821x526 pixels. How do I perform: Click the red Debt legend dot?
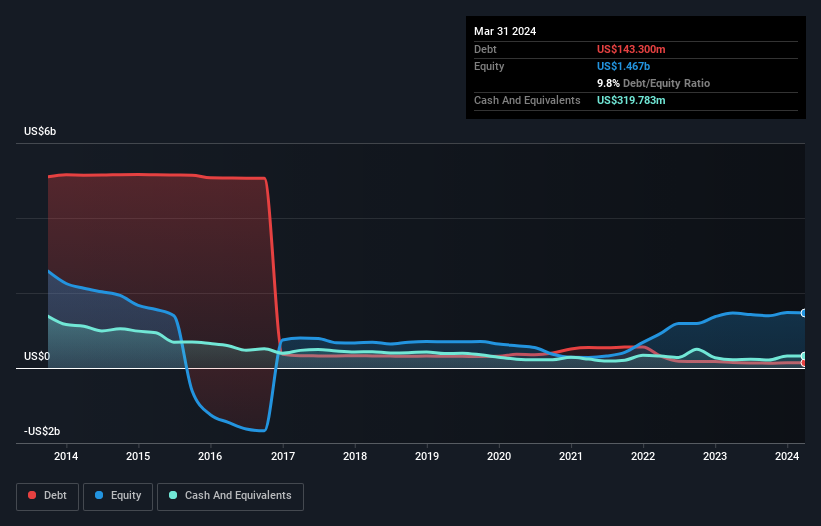(x=32, y=495)
